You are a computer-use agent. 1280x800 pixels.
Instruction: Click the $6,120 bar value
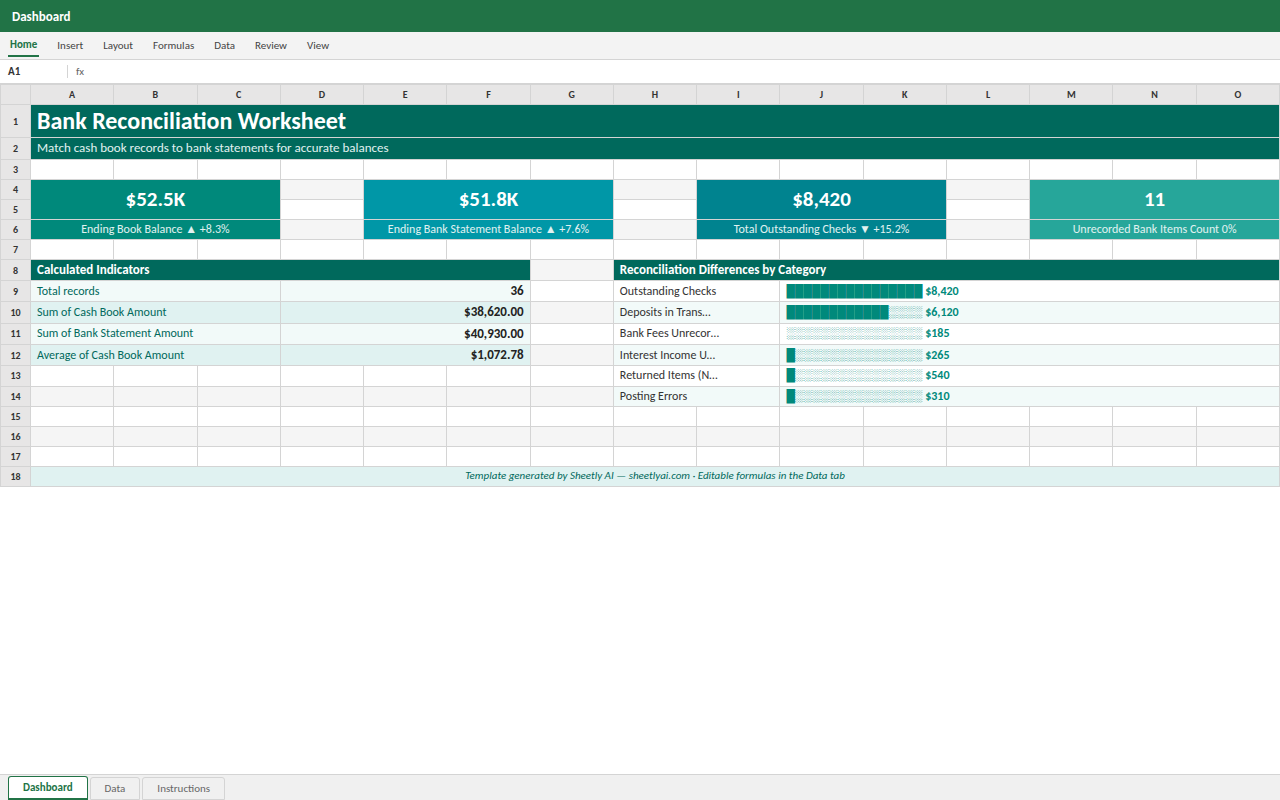click(942, 312)
